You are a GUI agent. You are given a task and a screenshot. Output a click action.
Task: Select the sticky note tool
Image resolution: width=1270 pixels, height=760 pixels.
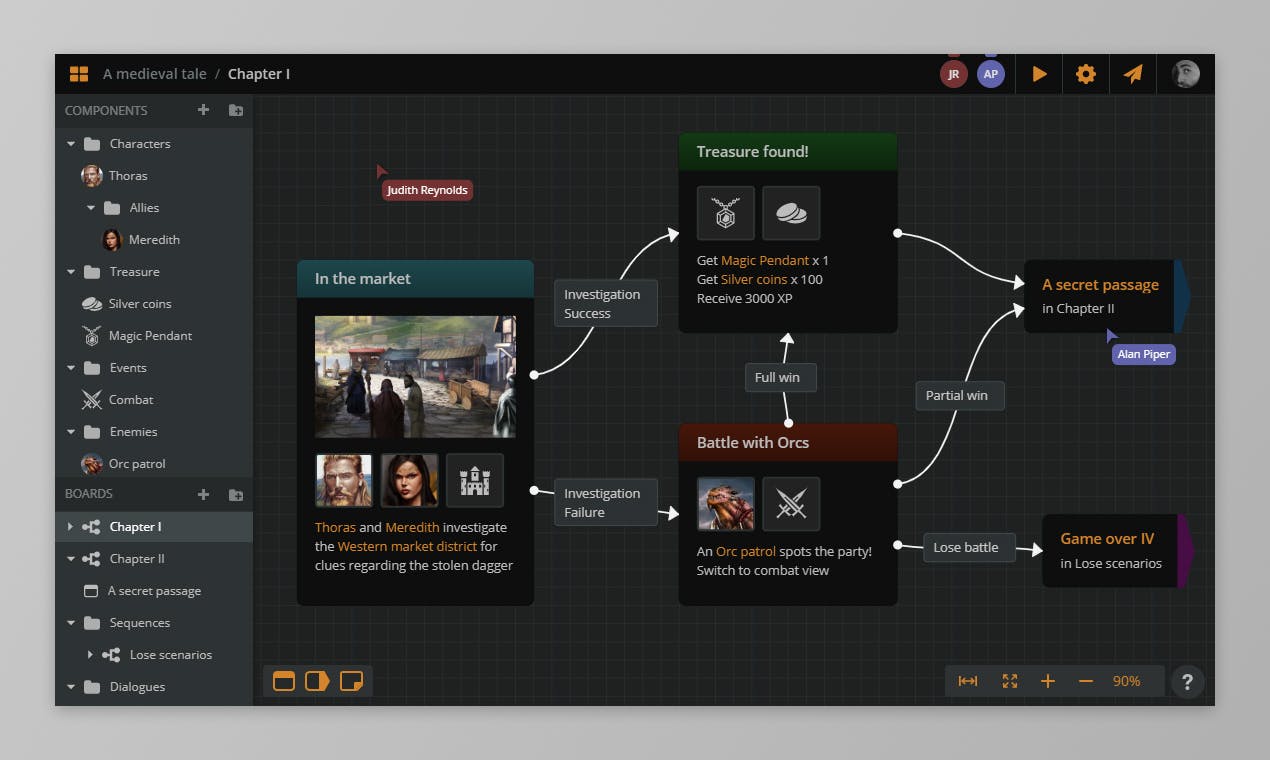tap(351, 681)
